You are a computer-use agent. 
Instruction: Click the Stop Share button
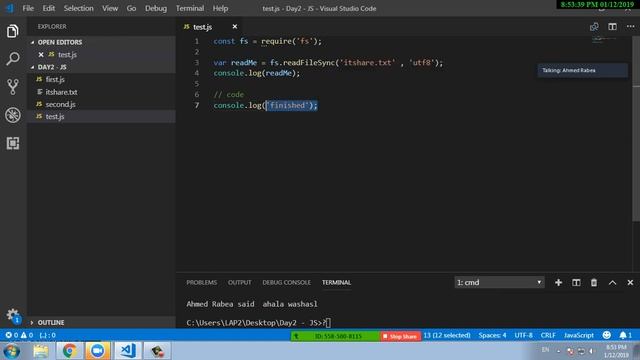tap(400, 336)
